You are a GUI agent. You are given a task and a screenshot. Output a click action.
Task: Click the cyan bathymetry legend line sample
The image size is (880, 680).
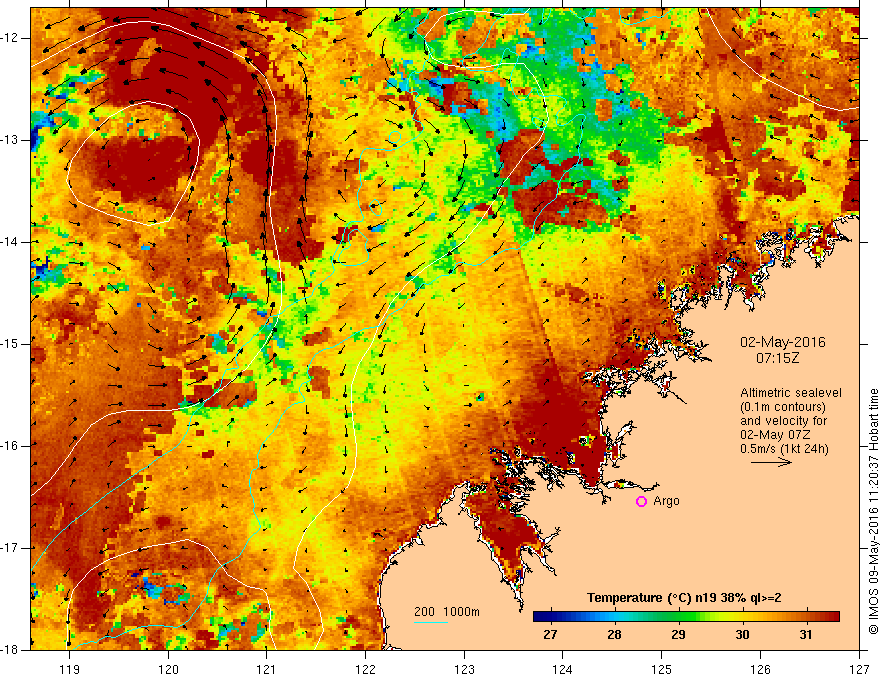pyautogui.click(x=431, y=622)
